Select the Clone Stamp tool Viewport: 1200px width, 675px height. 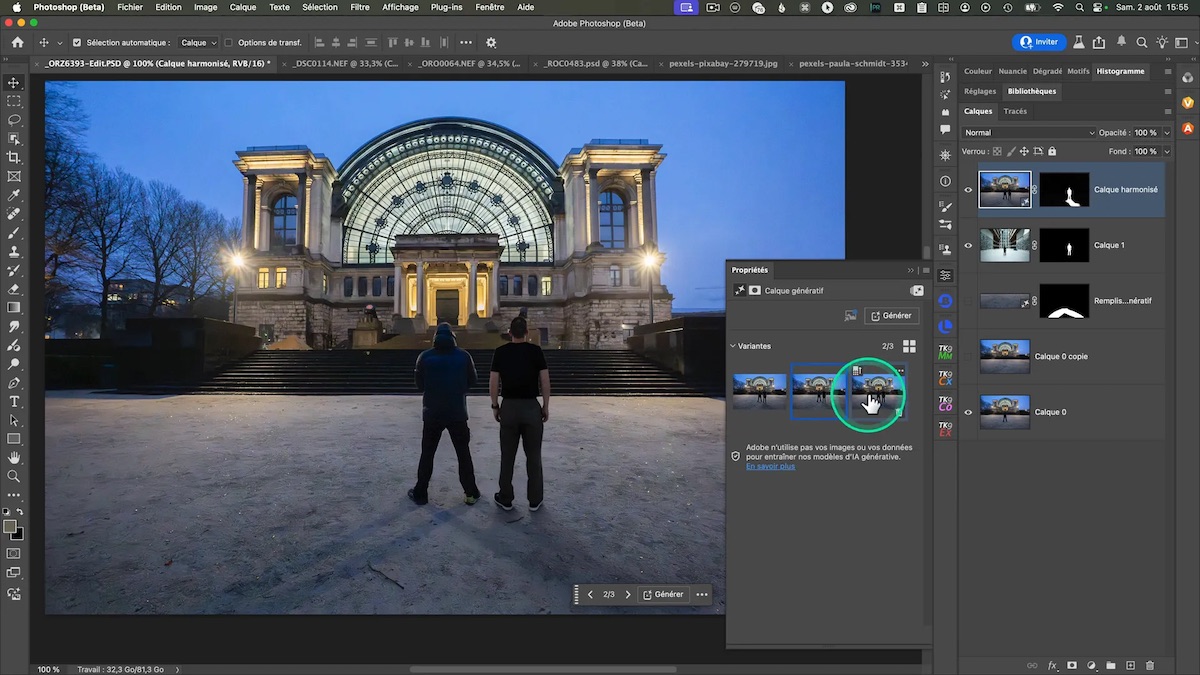click(14, 251)
